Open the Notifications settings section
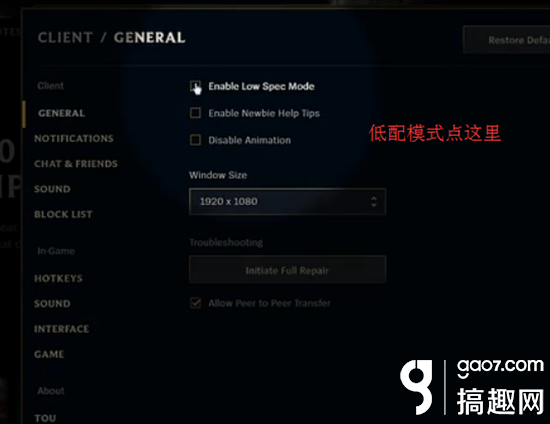The width and height of the screenshot is (550, 424). [74, 139]
